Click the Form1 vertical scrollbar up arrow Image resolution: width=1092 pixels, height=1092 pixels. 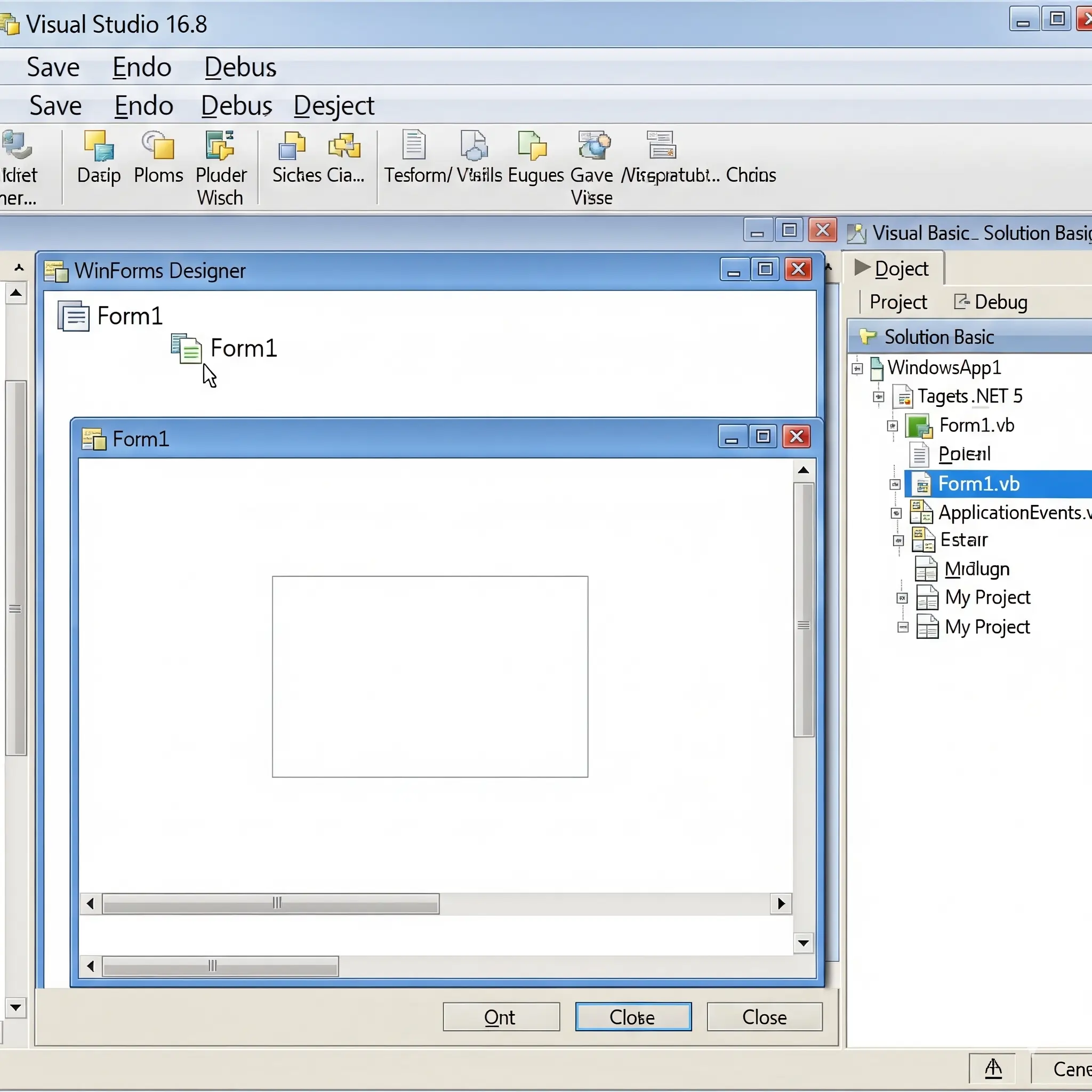pyautogui.click(x=803, y=470)
